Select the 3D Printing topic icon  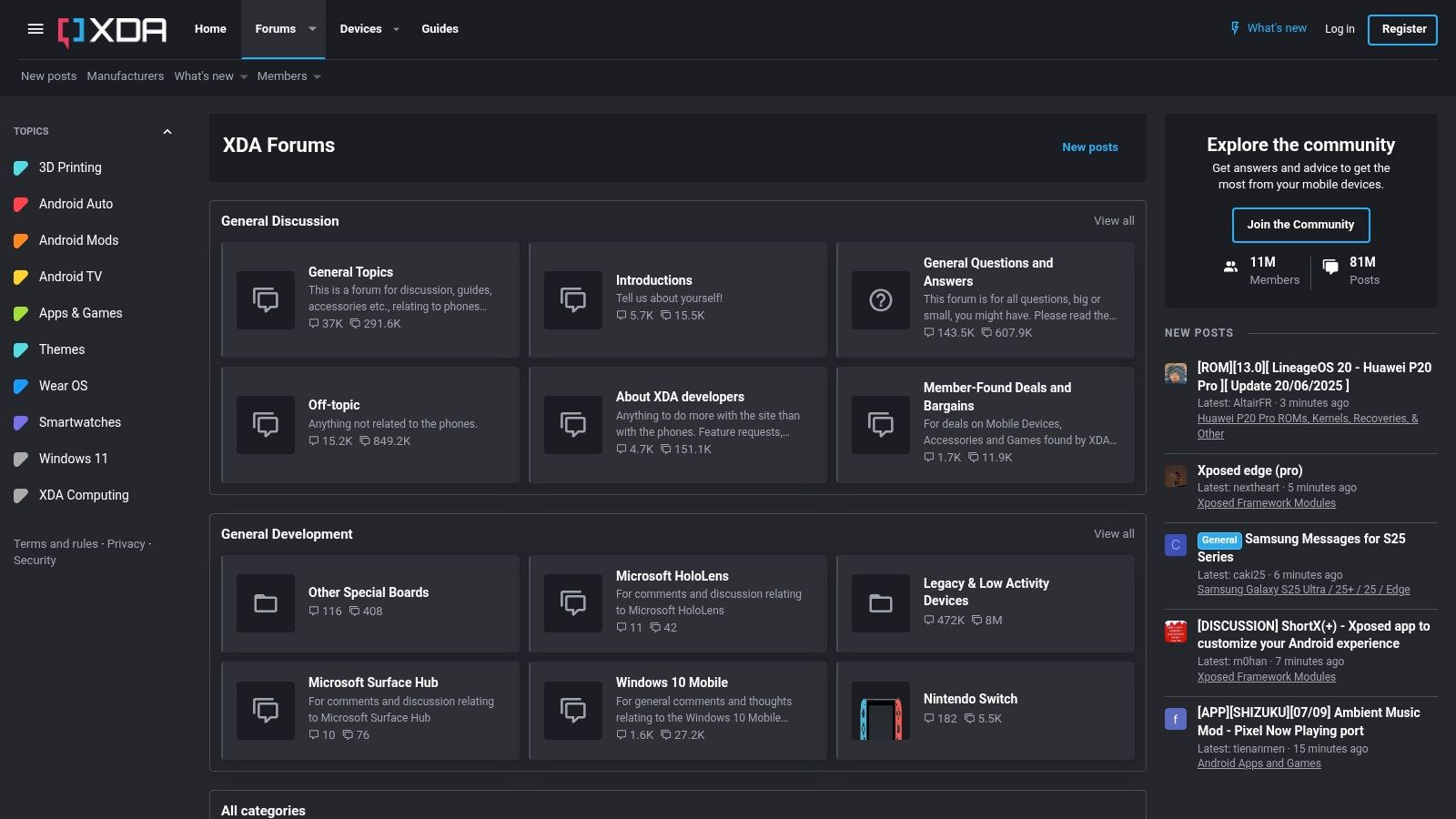[x=21, y=167]
